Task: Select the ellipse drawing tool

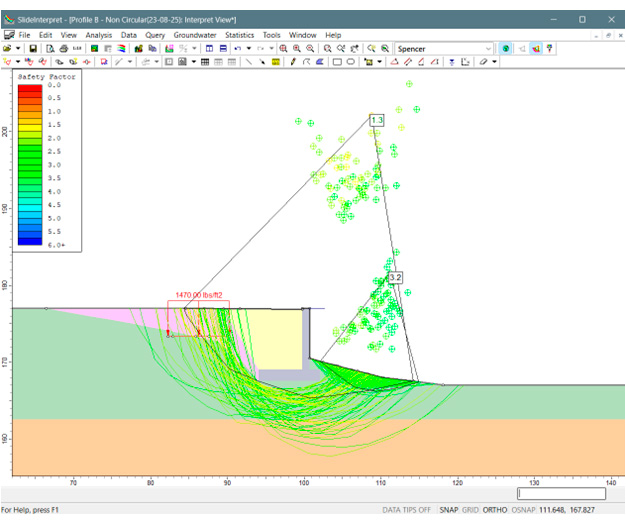Action: 351,62
